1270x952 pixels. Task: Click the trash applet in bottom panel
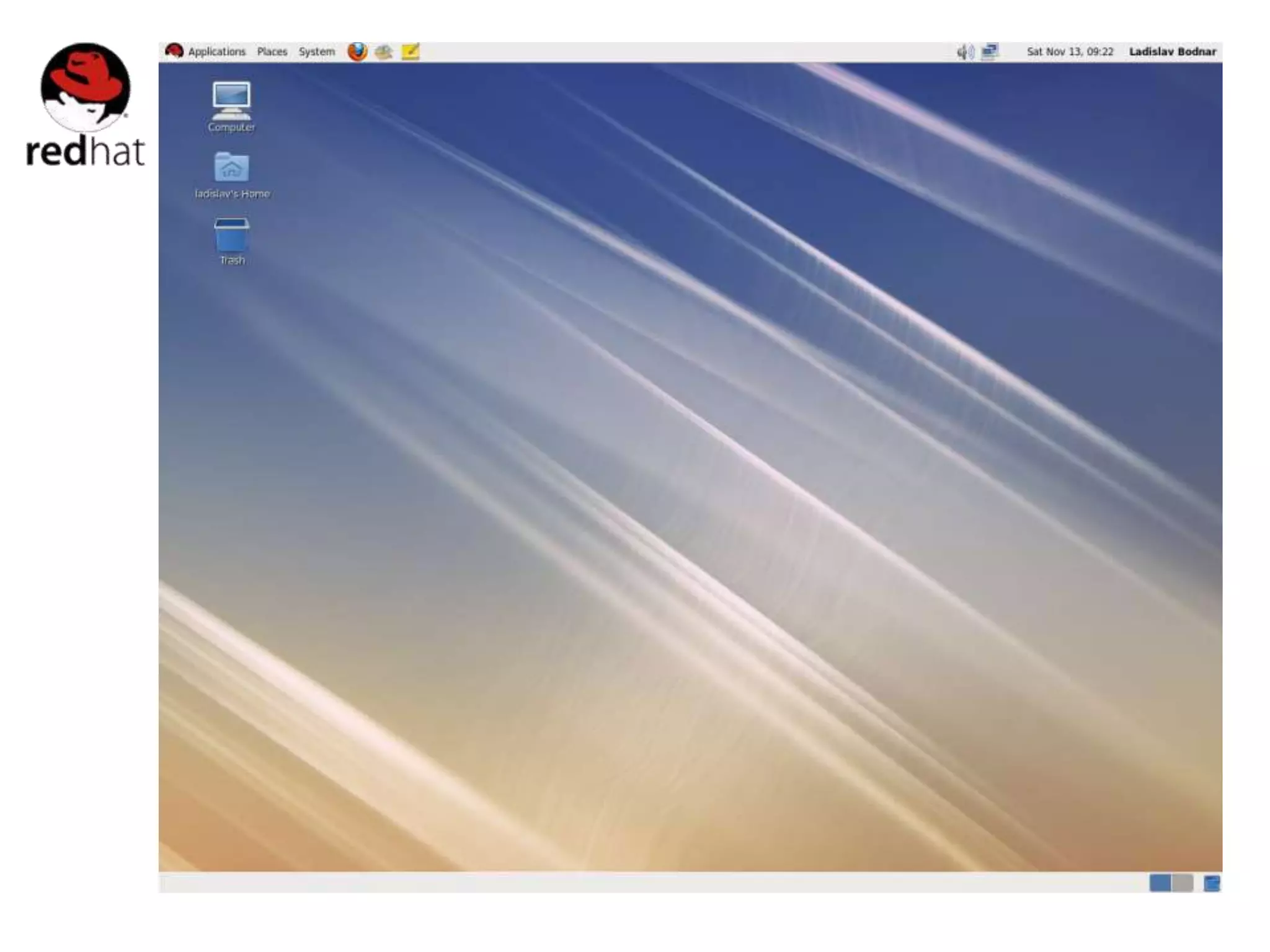pyautogui.click(x=1212, y=883)
